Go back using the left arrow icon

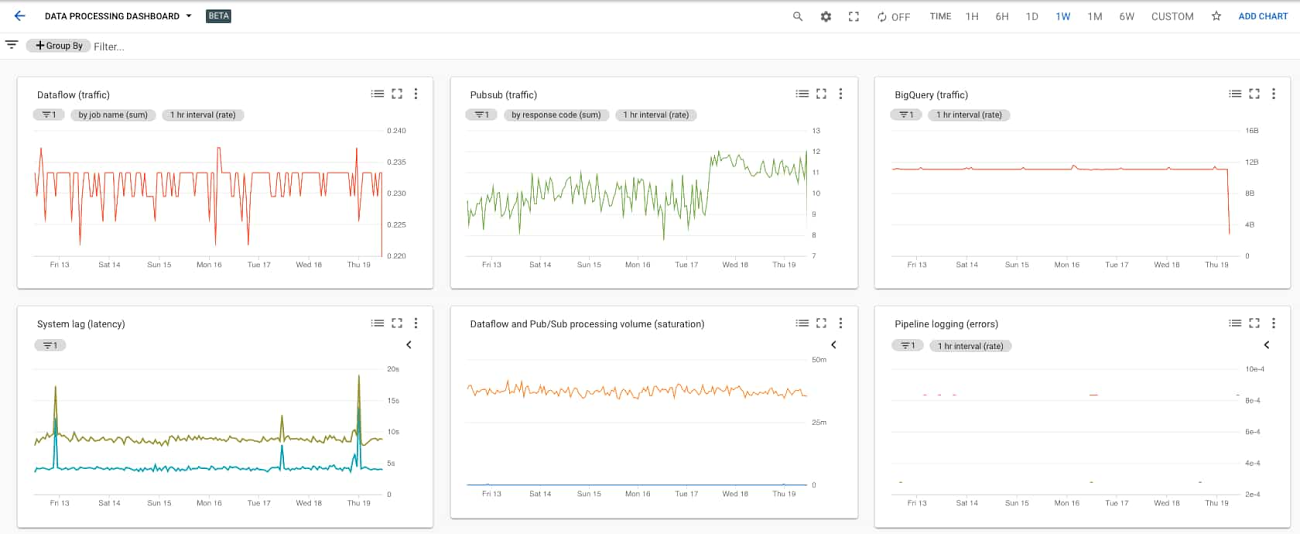click(19, 16)
